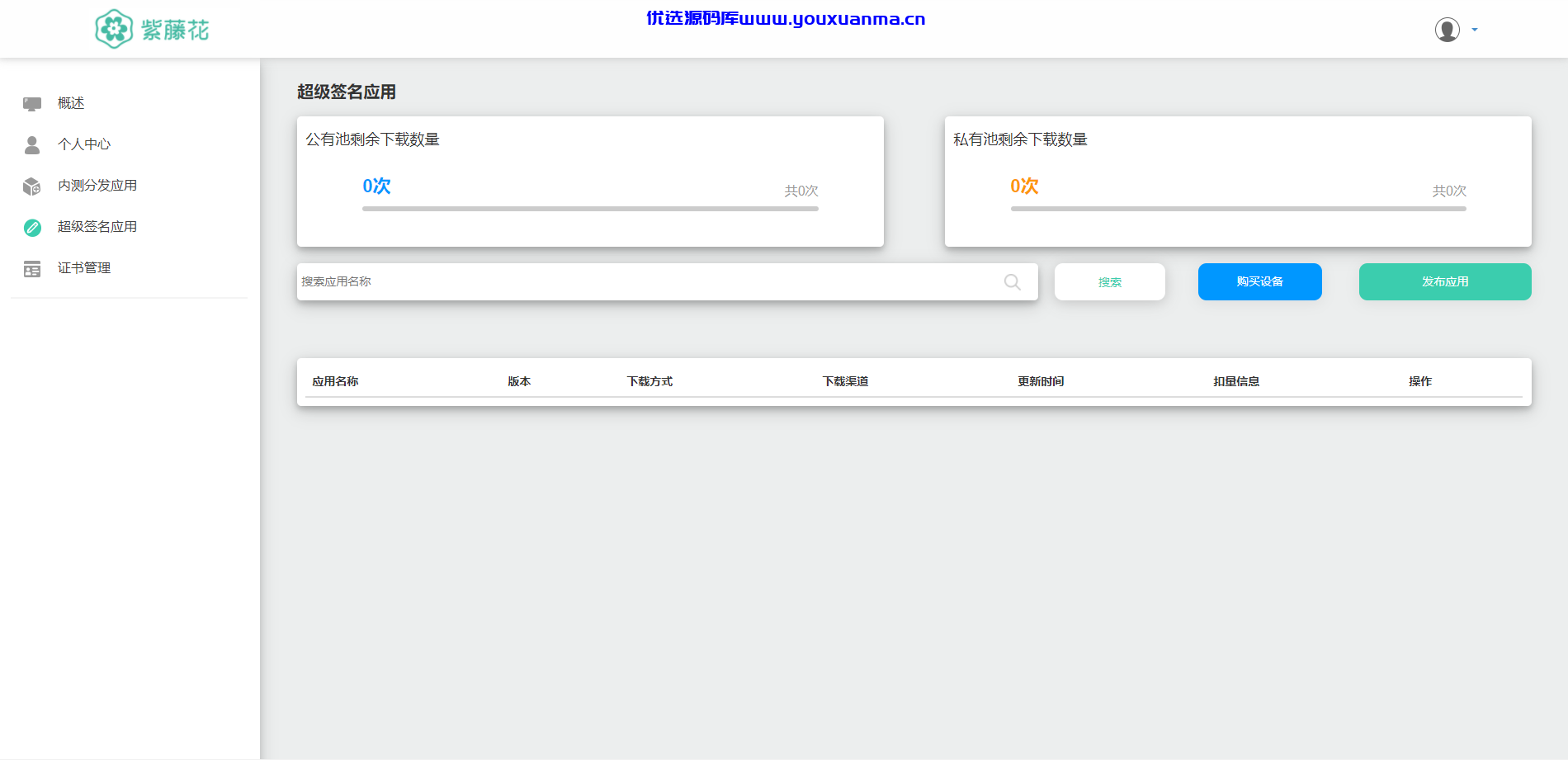The image size is (1568, 760).
Task: Click 共0次 in the 公有池 card
Action: (x=801, y=191)
